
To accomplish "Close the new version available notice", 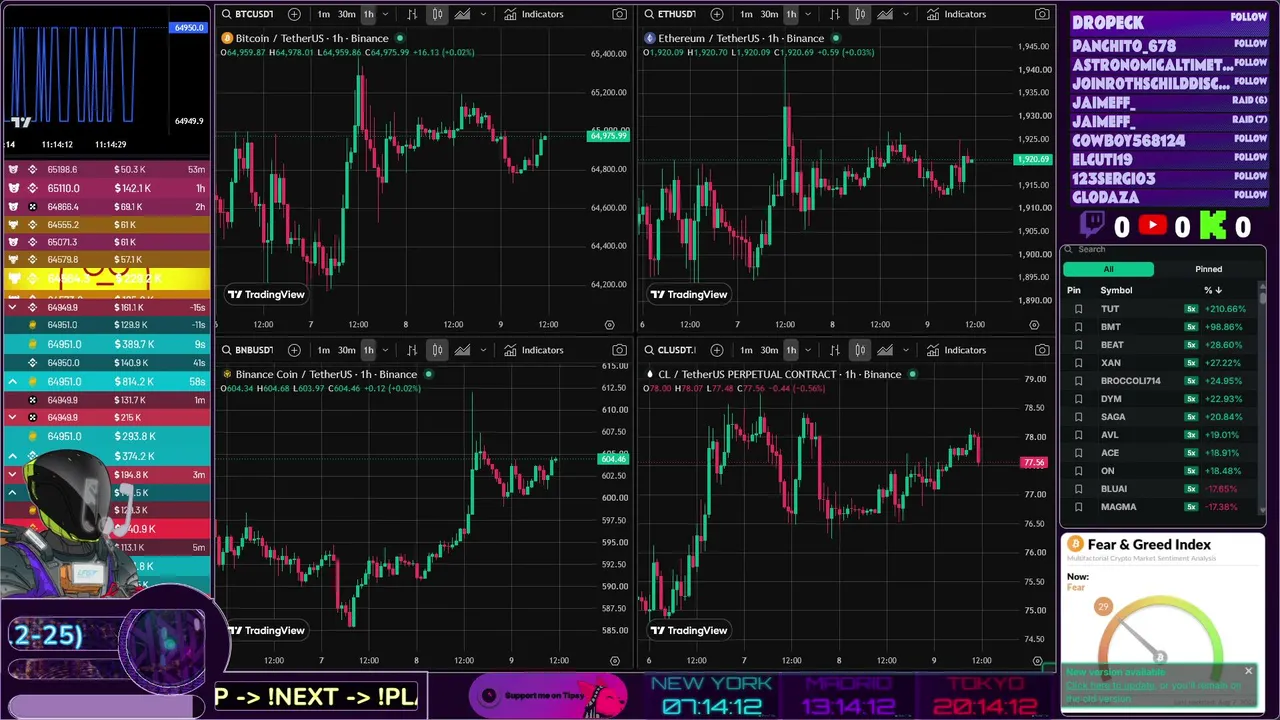I will (1248, 671).
